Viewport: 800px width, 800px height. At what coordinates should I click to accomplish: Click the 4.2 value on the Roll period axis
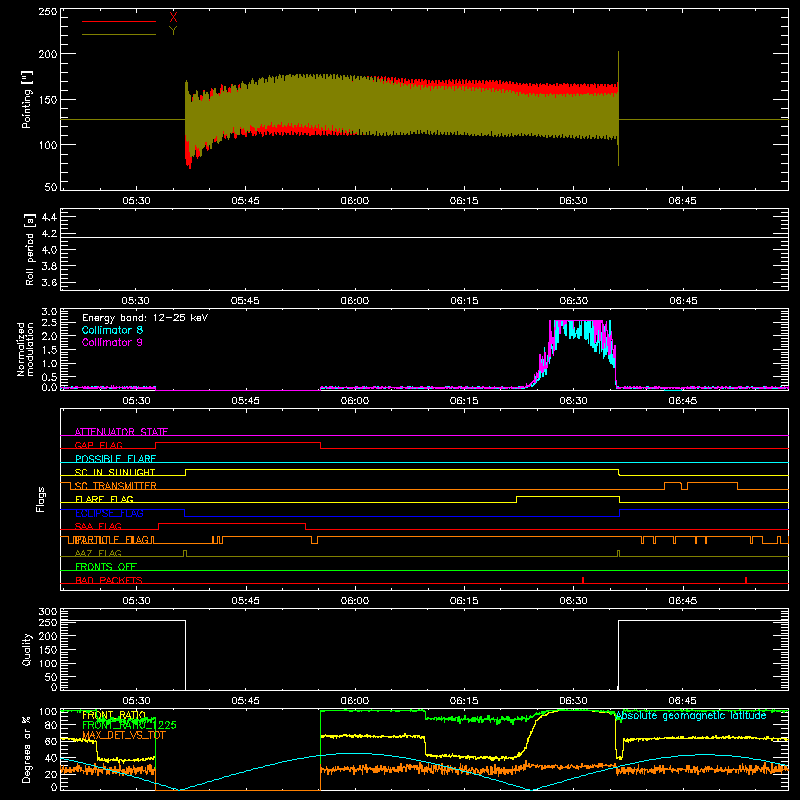click(x=49, y=234)
